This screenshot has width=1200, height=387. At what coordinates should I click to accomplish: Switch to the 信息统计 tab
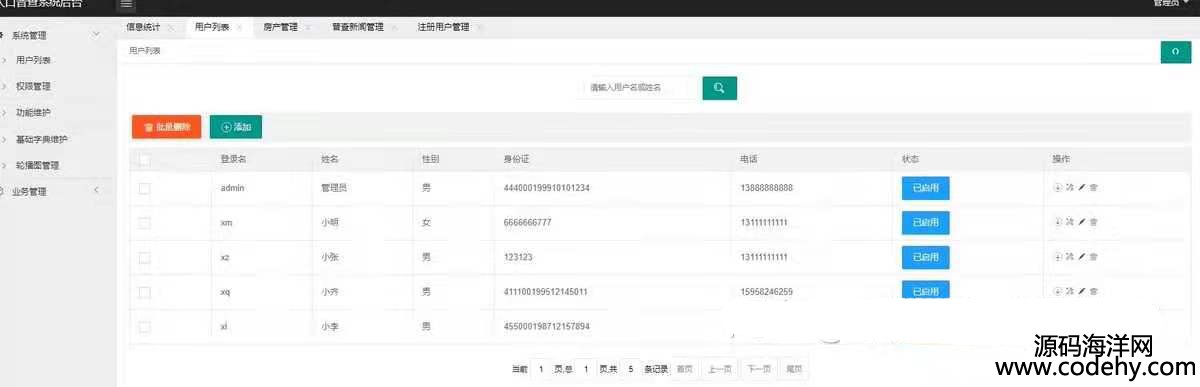click(143, 27)
